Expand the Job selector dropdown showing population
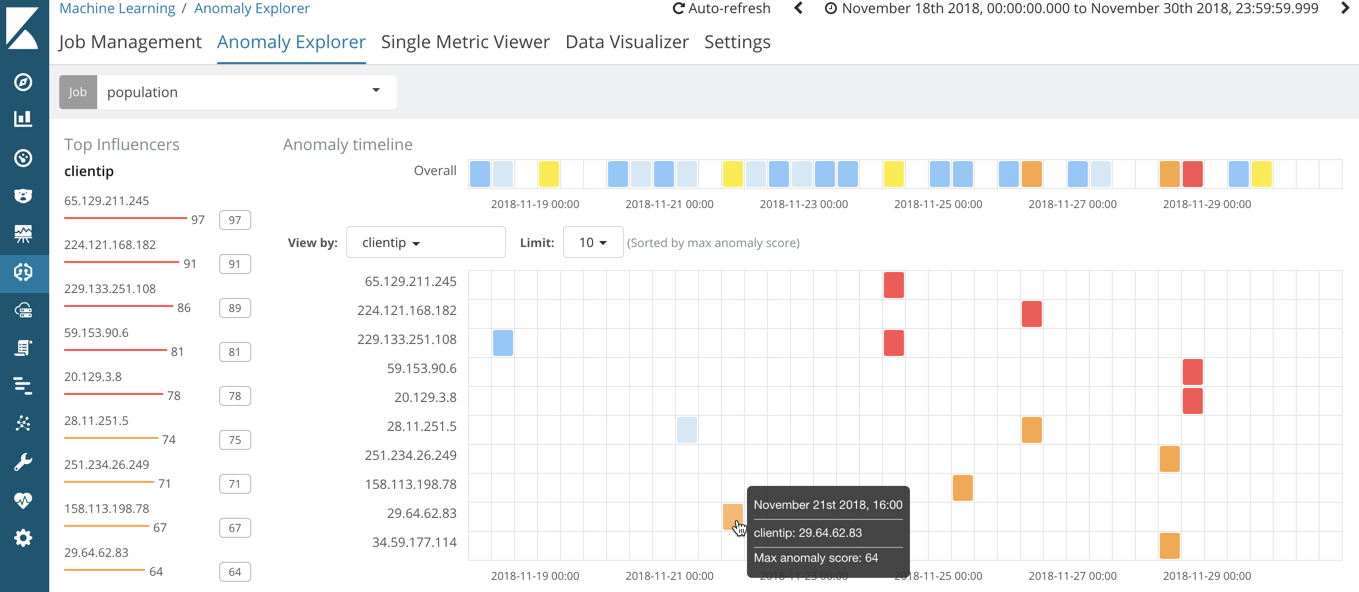Viewport: 1359px width, 592px height. click(x=245, y=92)
